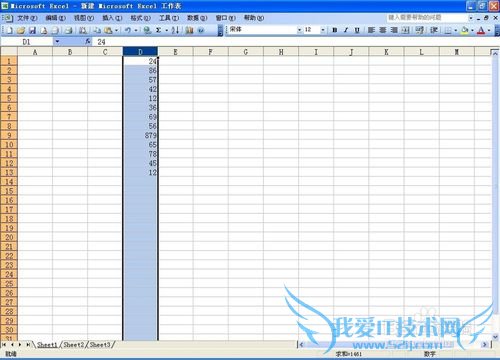Open the 编辑 (Edit) menu
This screenshot has height=360, width=500.
[x=55, y=18]
